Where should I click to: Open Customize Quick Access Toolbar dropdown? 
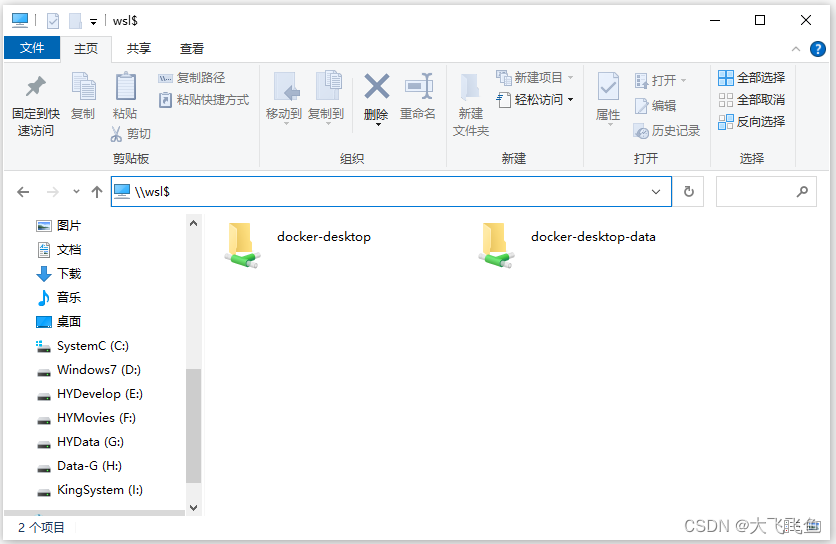(93, 21)
